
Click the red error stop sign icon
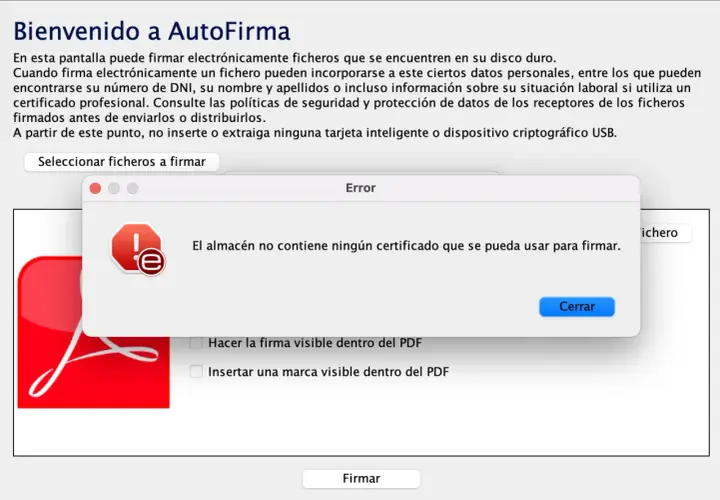[138, 249]
